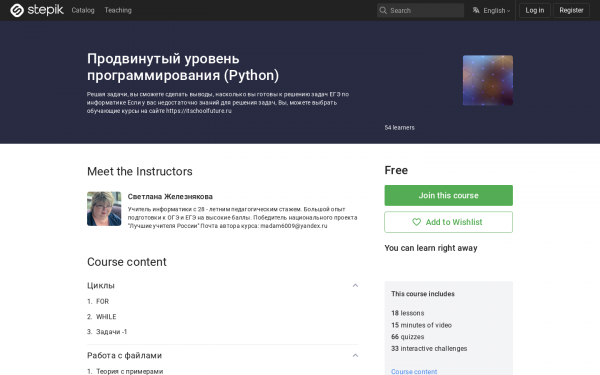The height and width of the screenshot is (375, 600).
Task: Click the course title Продвинутый уровень программирования
Action: point(183,67)
